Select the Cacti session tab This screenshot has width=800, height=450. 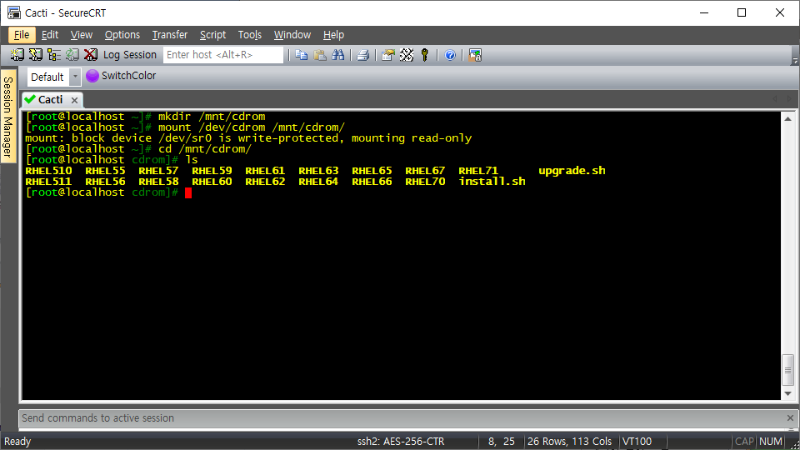(44, 99)
